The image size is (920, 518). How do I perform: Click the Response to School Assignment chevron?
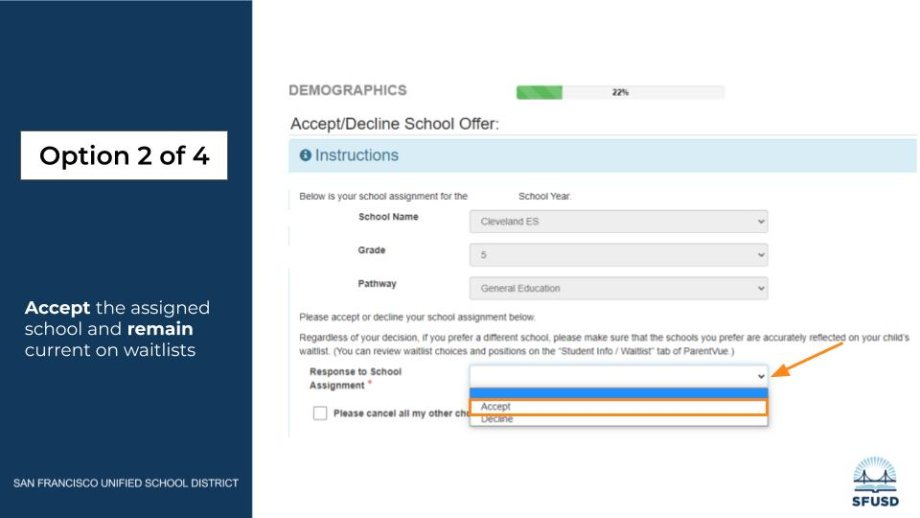point(761,375)
